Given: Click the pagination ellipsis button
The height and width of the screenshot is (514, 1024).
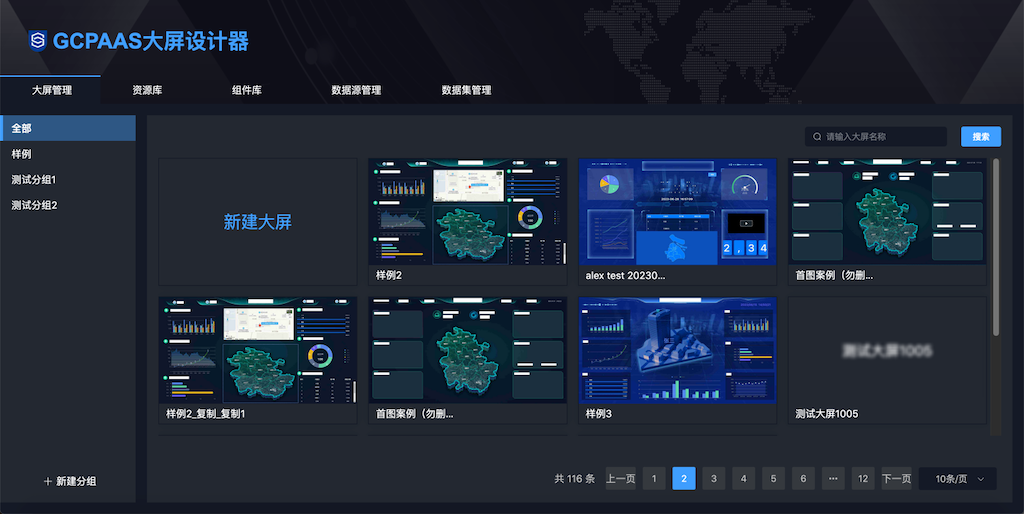Looking at the screenshot, I should coord(833,479).
